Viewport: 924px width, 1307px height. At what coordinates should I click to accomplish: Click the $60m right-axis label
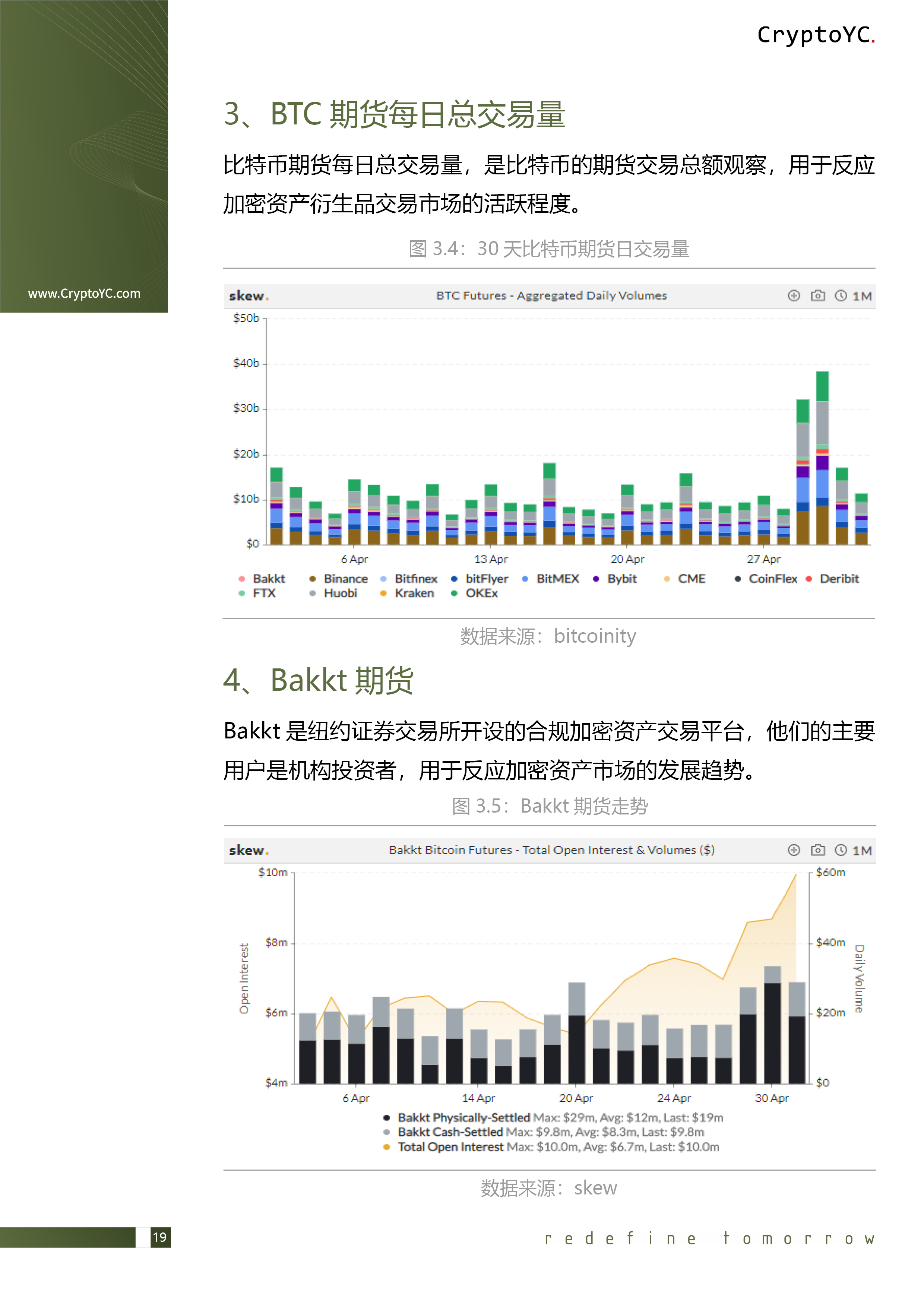[830, 872]
